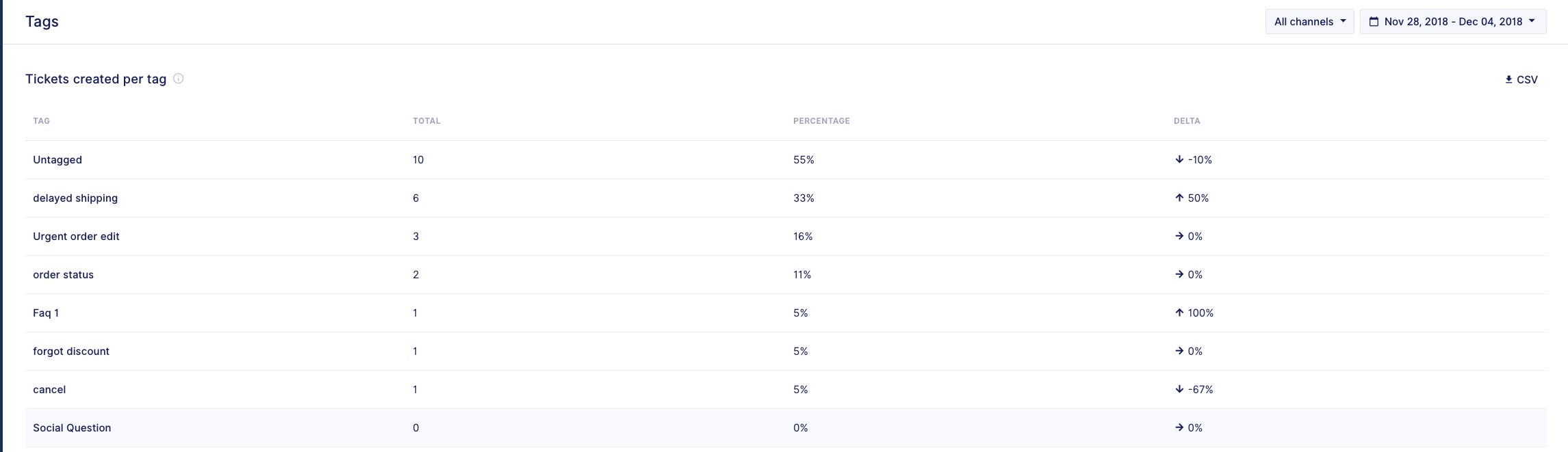The image size is (1568, 452).
Task: Click the down arrow icon beside -67%
Action: coord(1179,390)
